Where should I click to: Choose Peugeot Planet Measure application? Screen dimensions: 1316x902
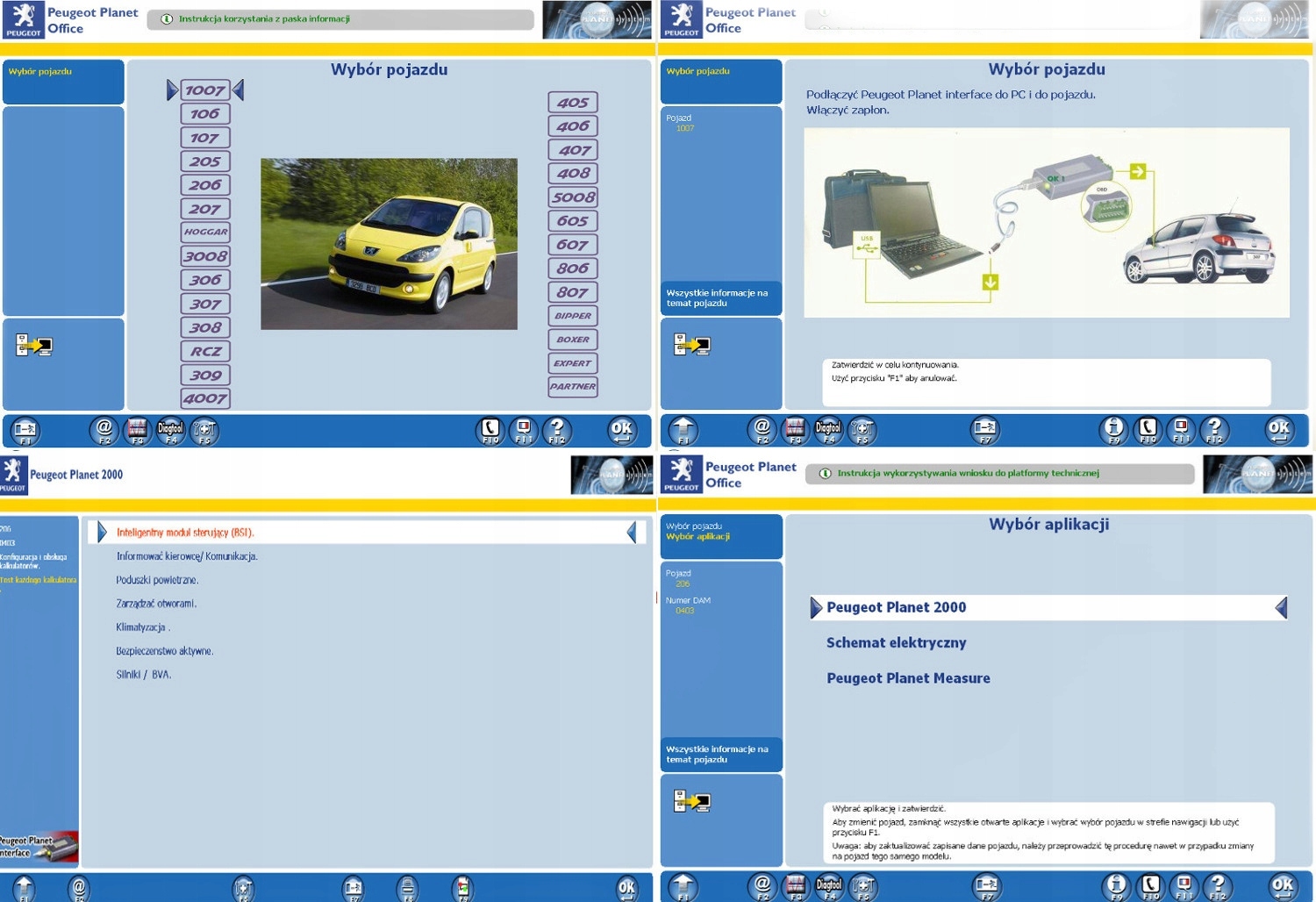coord(908,678)
